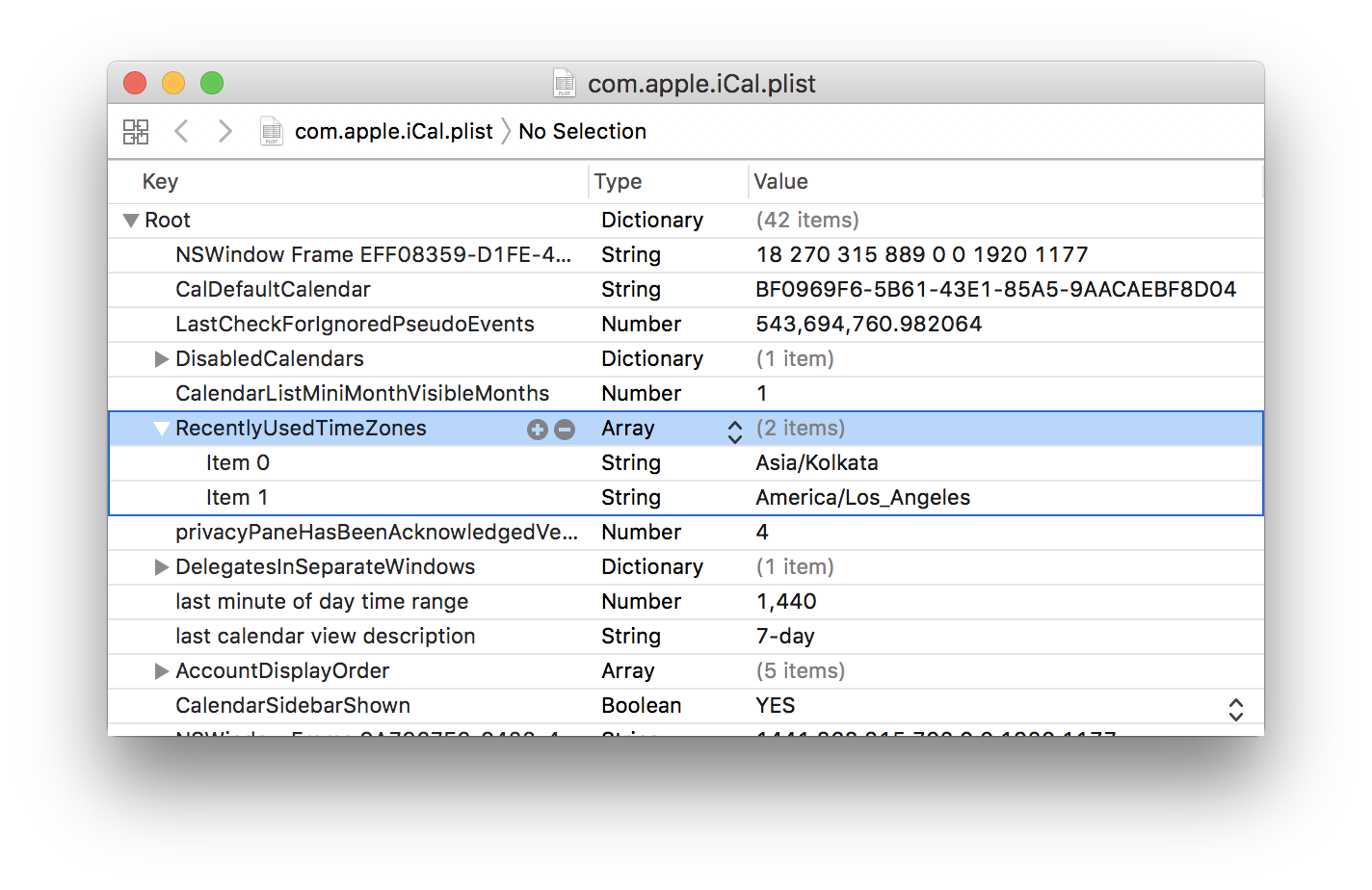This screenshot has height=890, width=1372.
Task: Click com.apple.iCal.plist in the path bar
Action: 393,132
